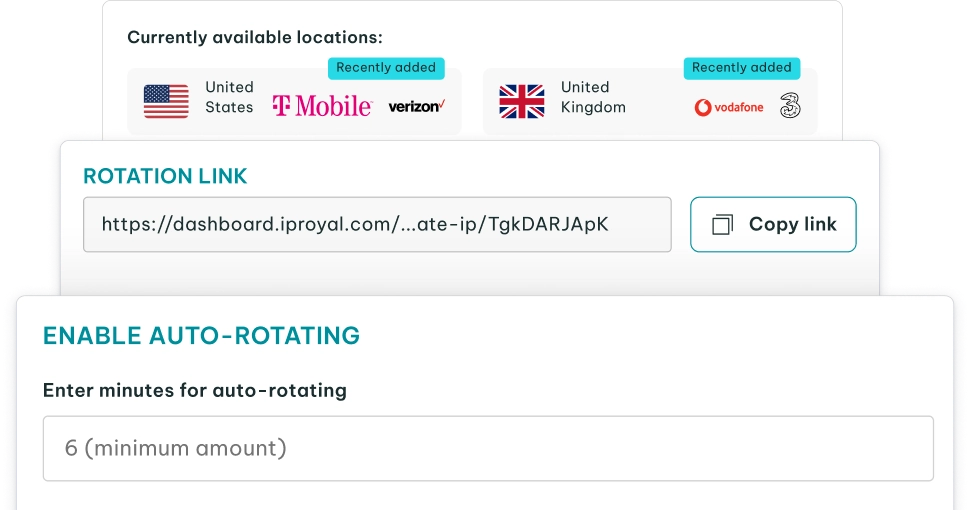Click the Verizon carrier logo

coord(416,105)
